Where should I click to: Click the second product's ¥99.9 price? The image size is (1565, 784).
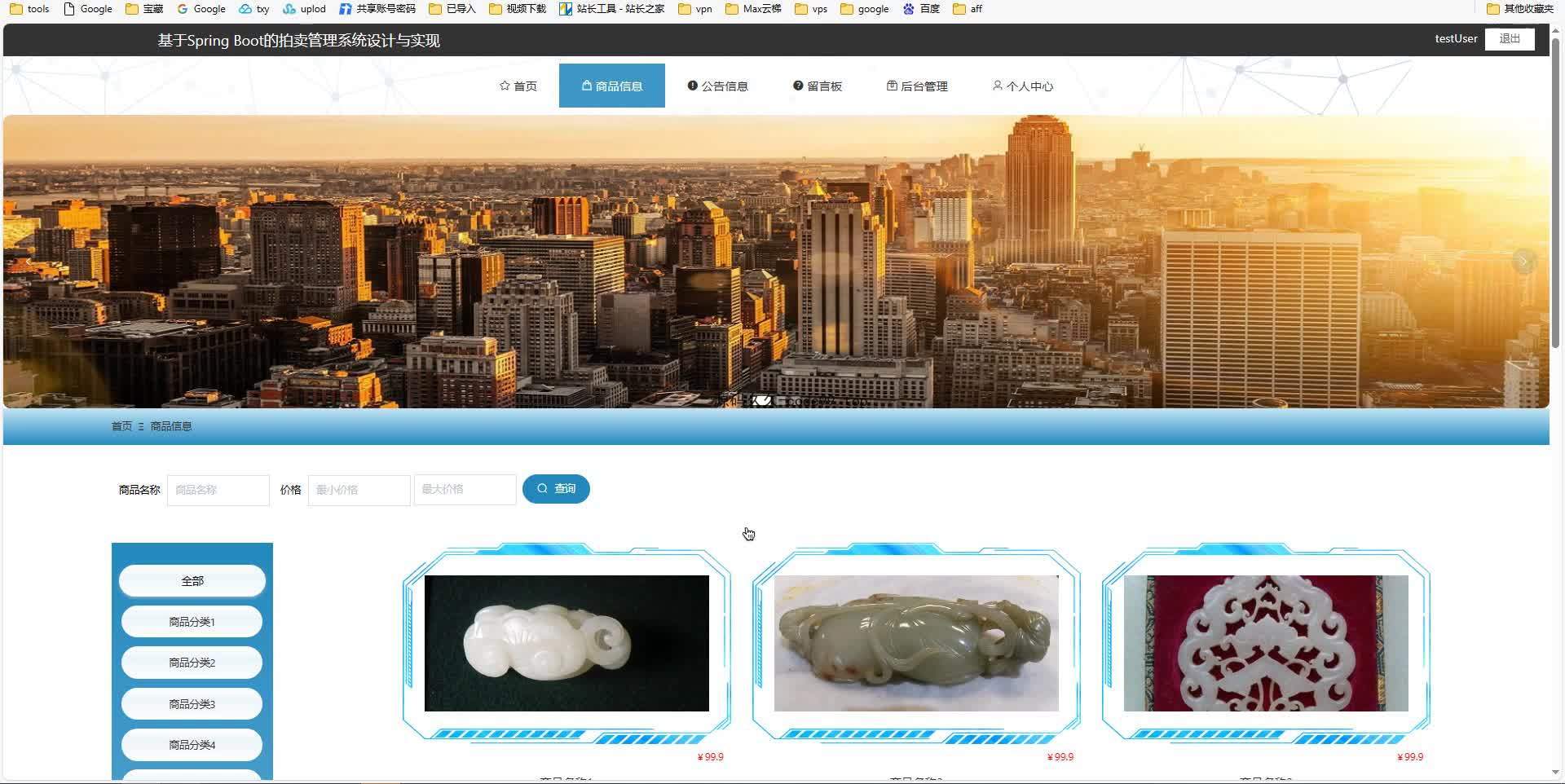click(1060, 757)
